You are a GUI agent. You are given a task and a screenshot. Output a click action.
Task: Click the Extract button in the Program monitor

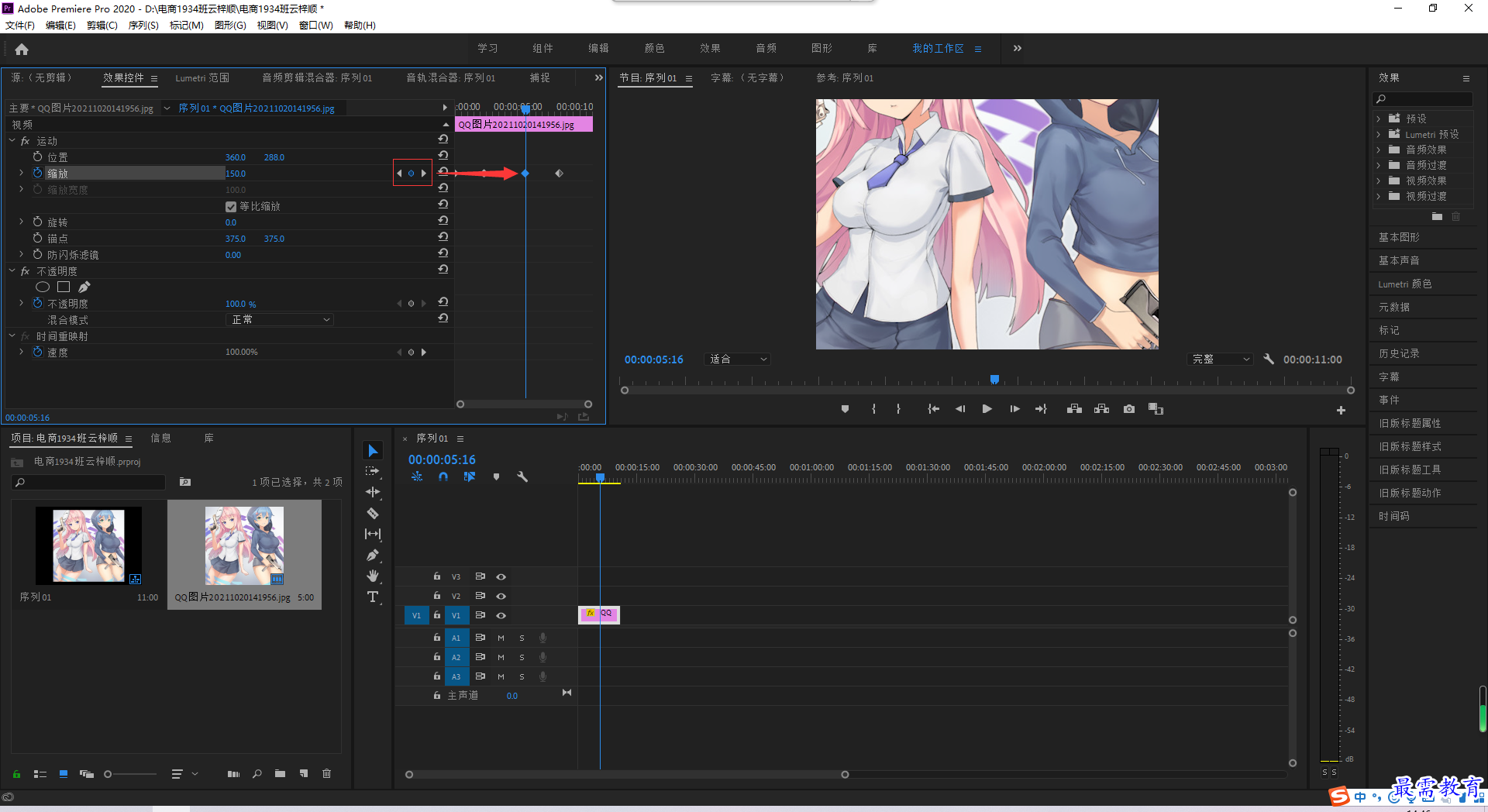click(1101, 409)
